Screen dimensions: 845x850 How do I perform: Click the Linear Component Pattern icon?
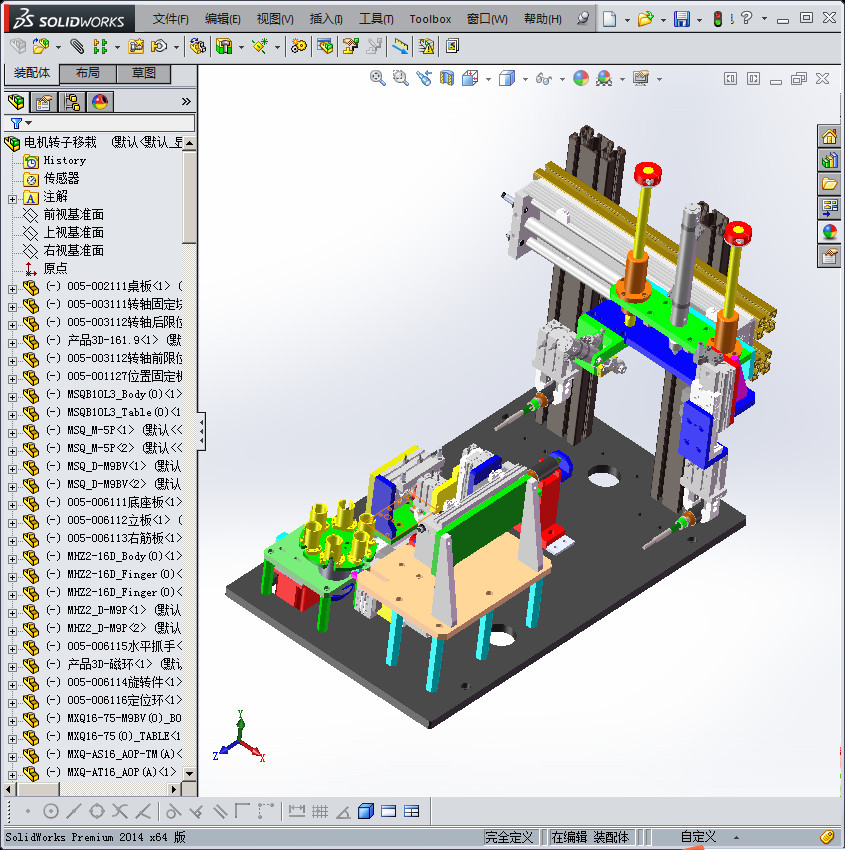pyautogui.click(x=100, y=46)
